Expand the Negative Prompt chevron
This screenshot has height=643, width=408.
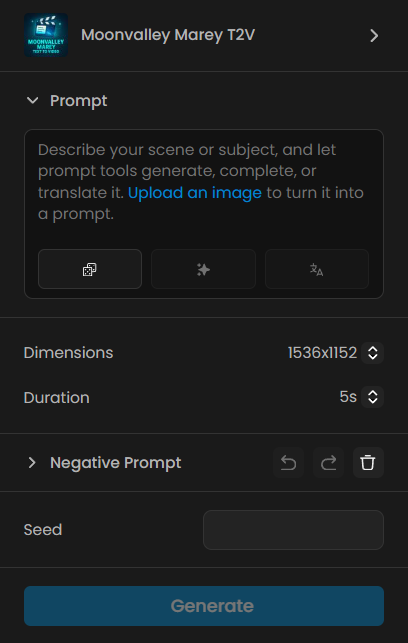click(32, 463)
